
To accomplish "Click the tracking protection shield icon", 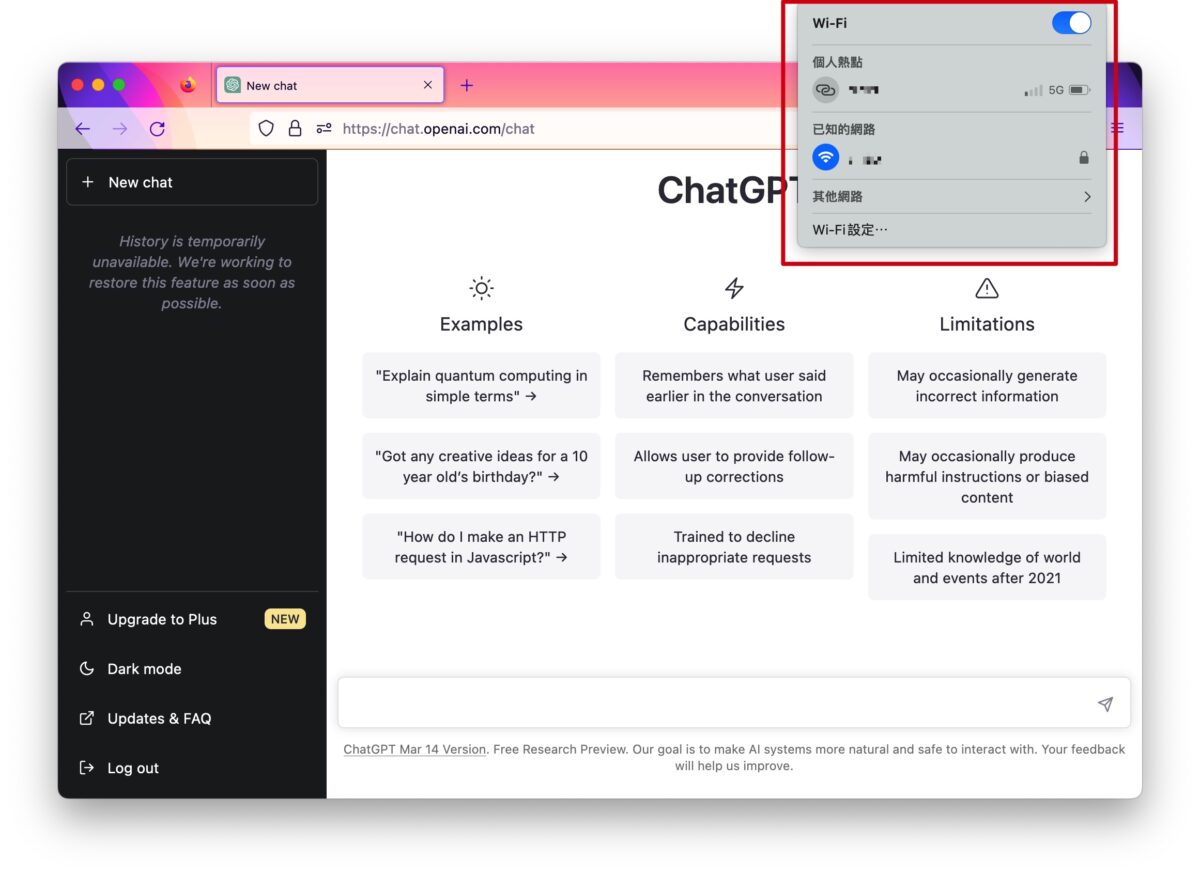I will tap(266, 129).
